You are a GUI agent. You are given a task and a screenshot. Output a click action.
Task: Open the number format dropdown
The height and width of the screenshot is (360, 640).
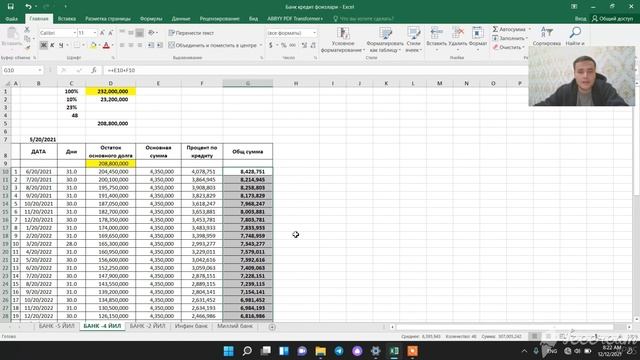[x=314, y=33]
